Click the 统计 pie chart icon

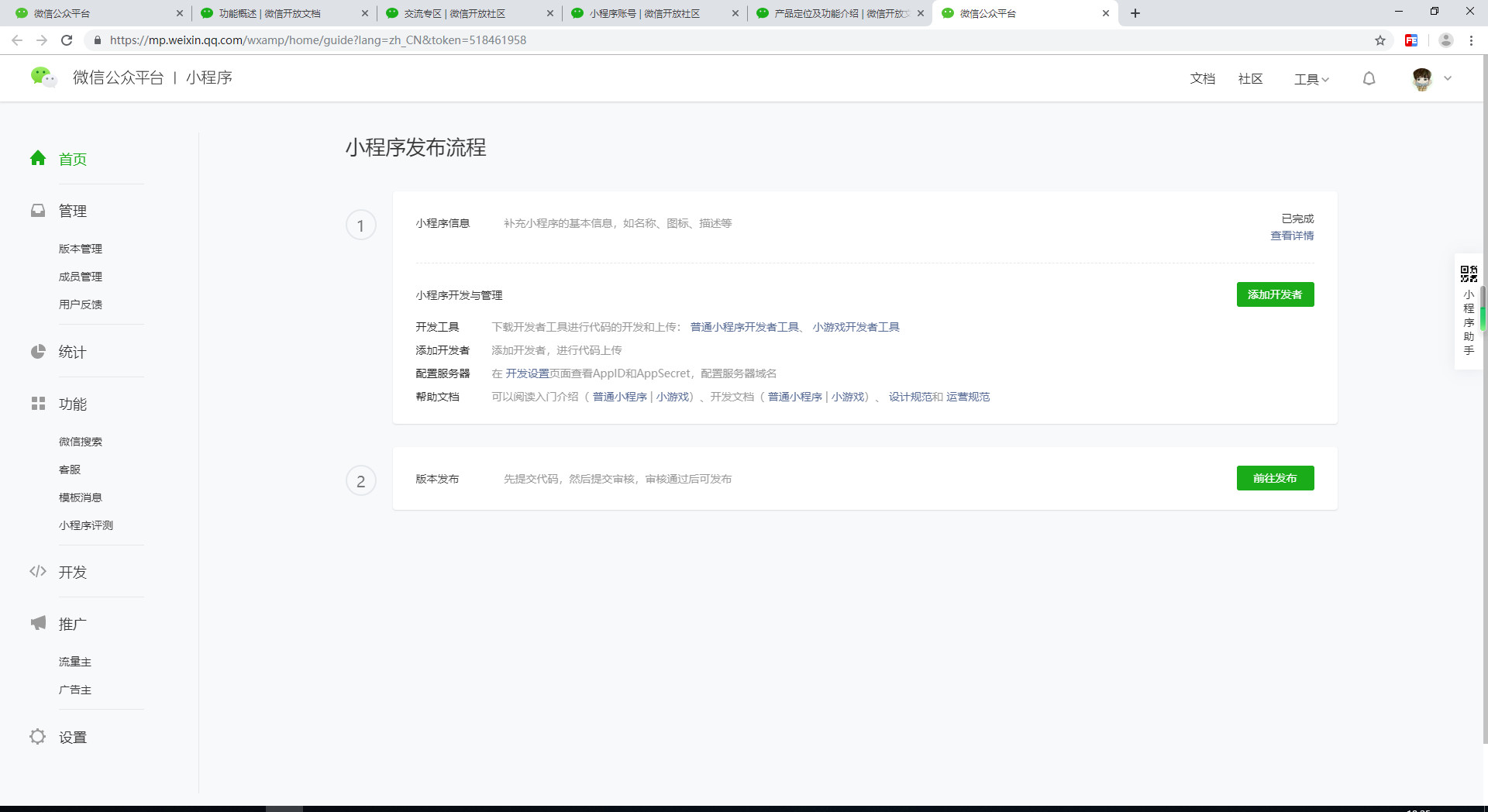38,351
